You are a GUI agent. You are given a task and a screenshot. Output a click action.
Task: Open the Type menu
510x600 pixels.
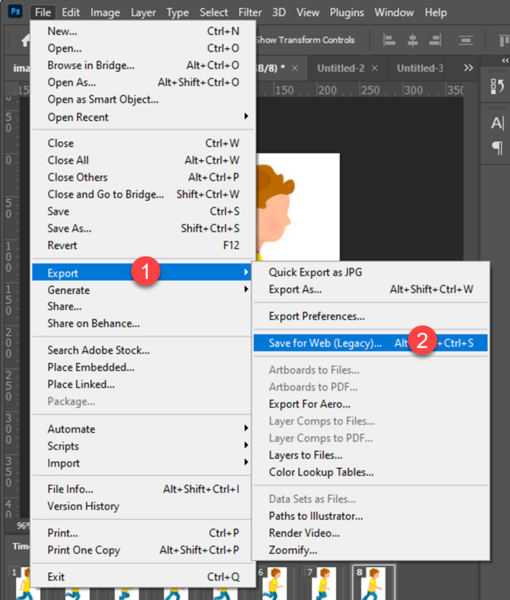177,13
